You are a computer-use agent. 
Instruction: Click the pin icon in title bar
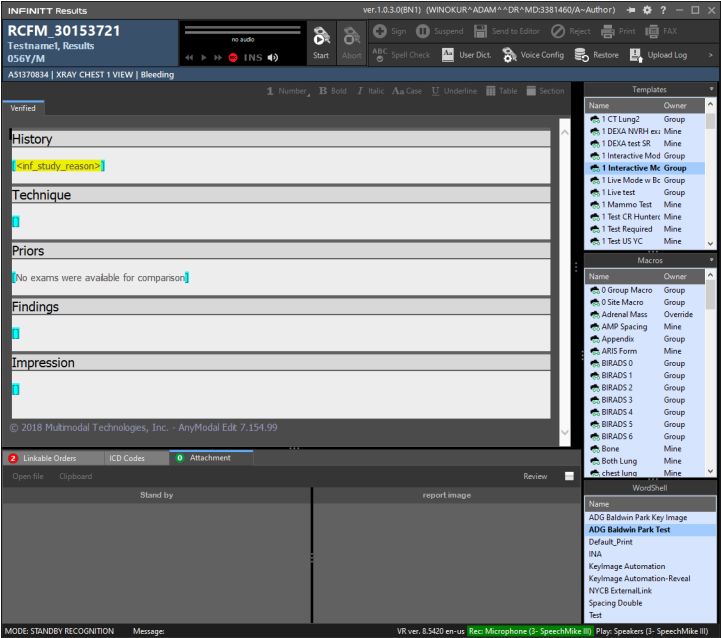tap(630, 9)
